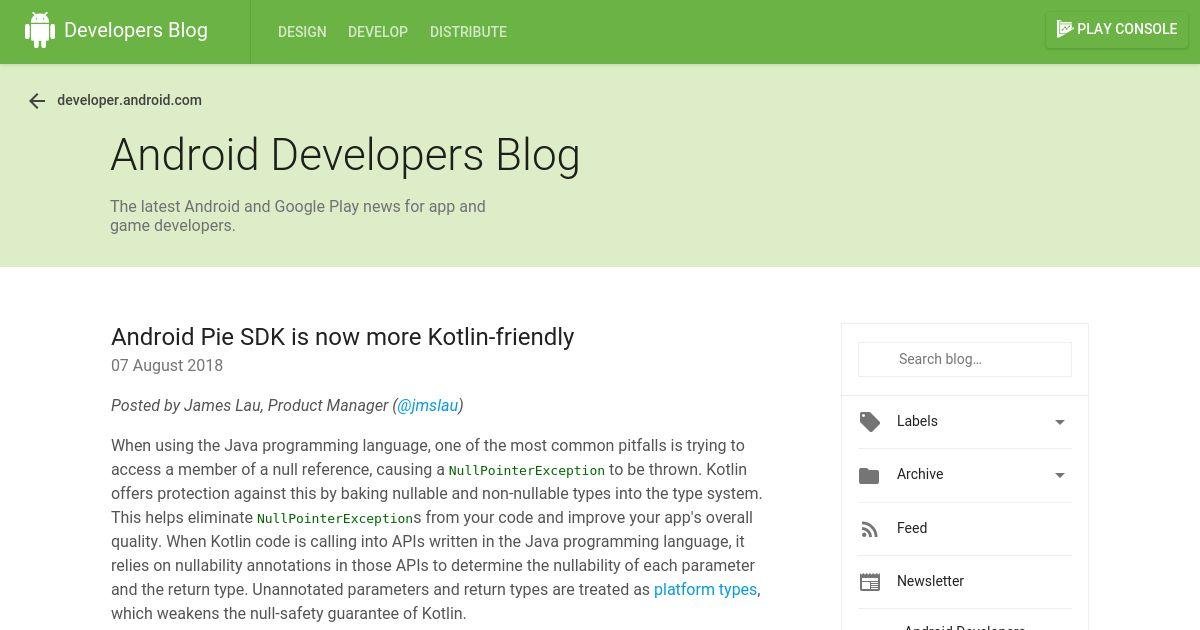Click the back arrow beside developer.android.com
The image size is (1200, 630).
37,101
